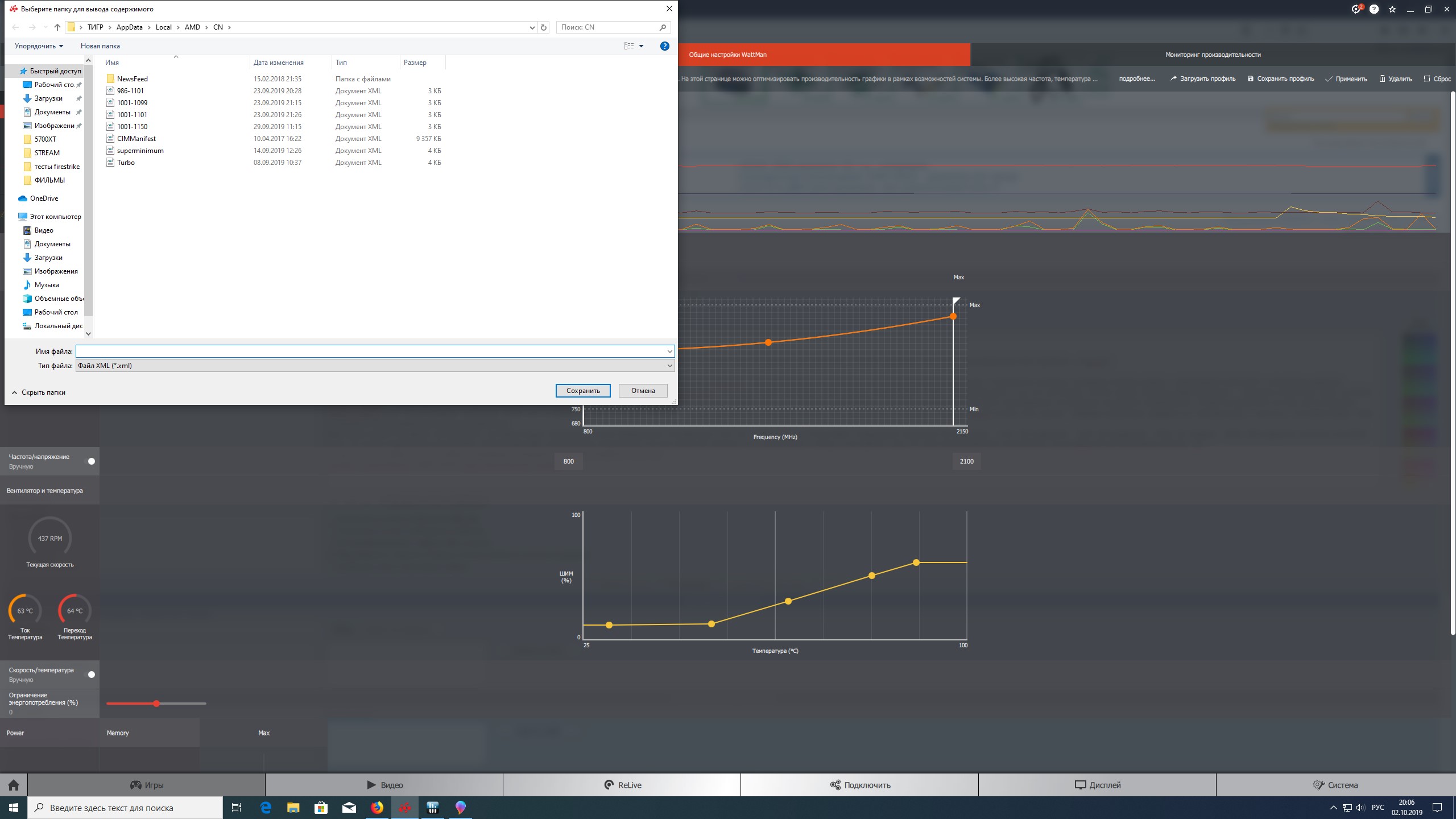Click the refresh button beside address bar
The width and height of the screenshot is (1456, 819).
544,27
